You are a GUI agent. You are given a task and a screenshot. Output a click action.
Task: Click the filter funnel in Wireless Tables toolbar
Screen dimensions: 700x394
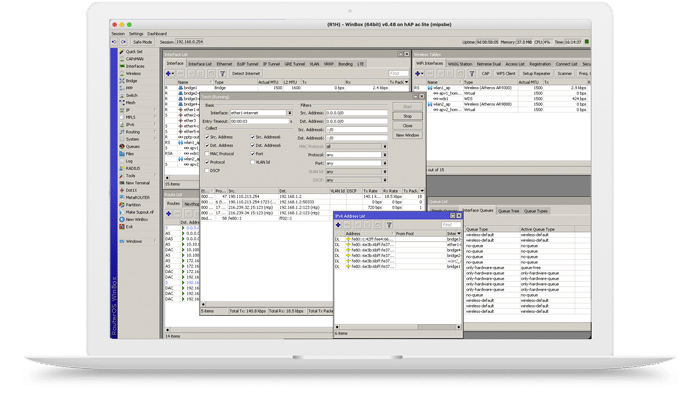471,74
